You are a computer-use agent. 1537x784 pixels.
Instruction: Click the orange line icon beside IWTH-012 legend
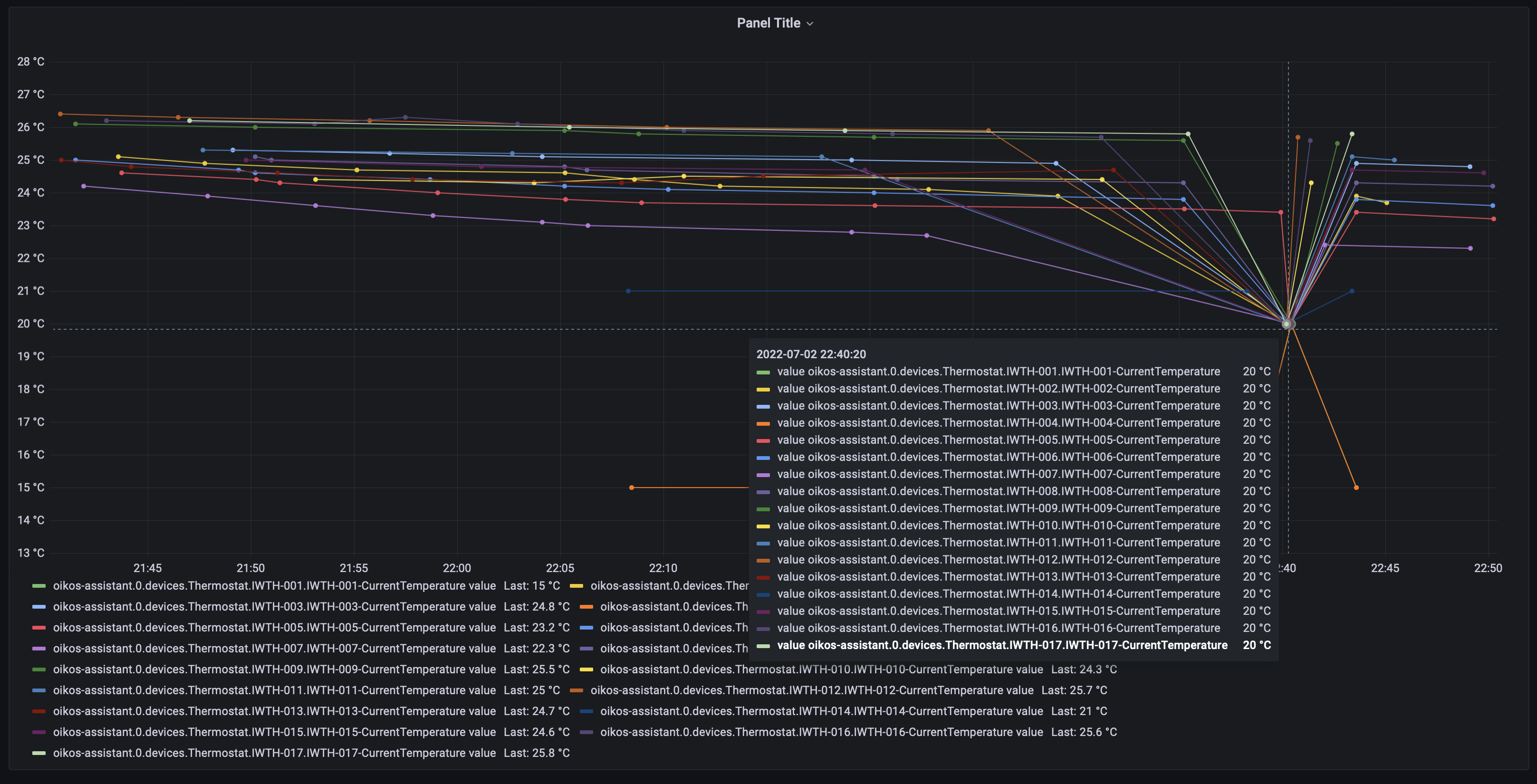pyautogui.click(x=576, y=690)
